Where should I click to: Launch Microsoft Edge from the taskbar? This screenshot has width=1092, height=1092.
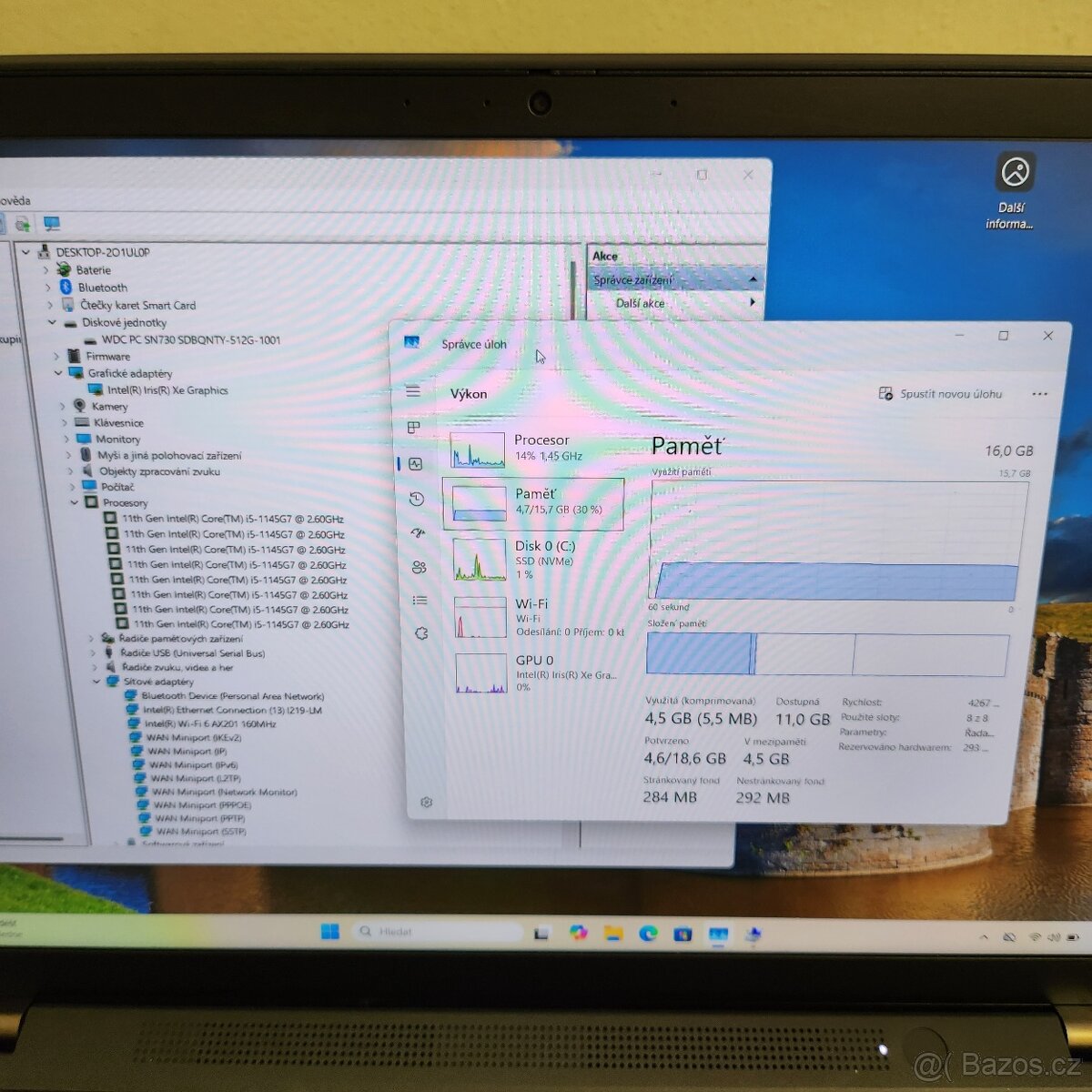[648, 933]
